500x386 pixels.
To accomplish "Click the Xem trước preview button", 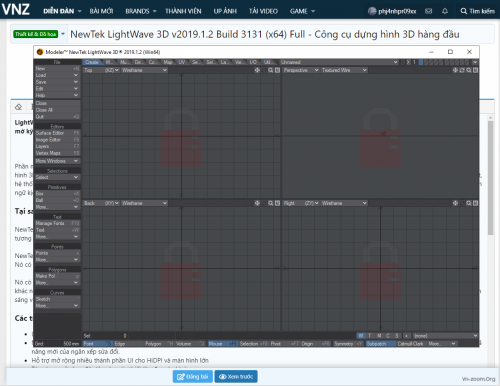I will (x=236, y=377).
